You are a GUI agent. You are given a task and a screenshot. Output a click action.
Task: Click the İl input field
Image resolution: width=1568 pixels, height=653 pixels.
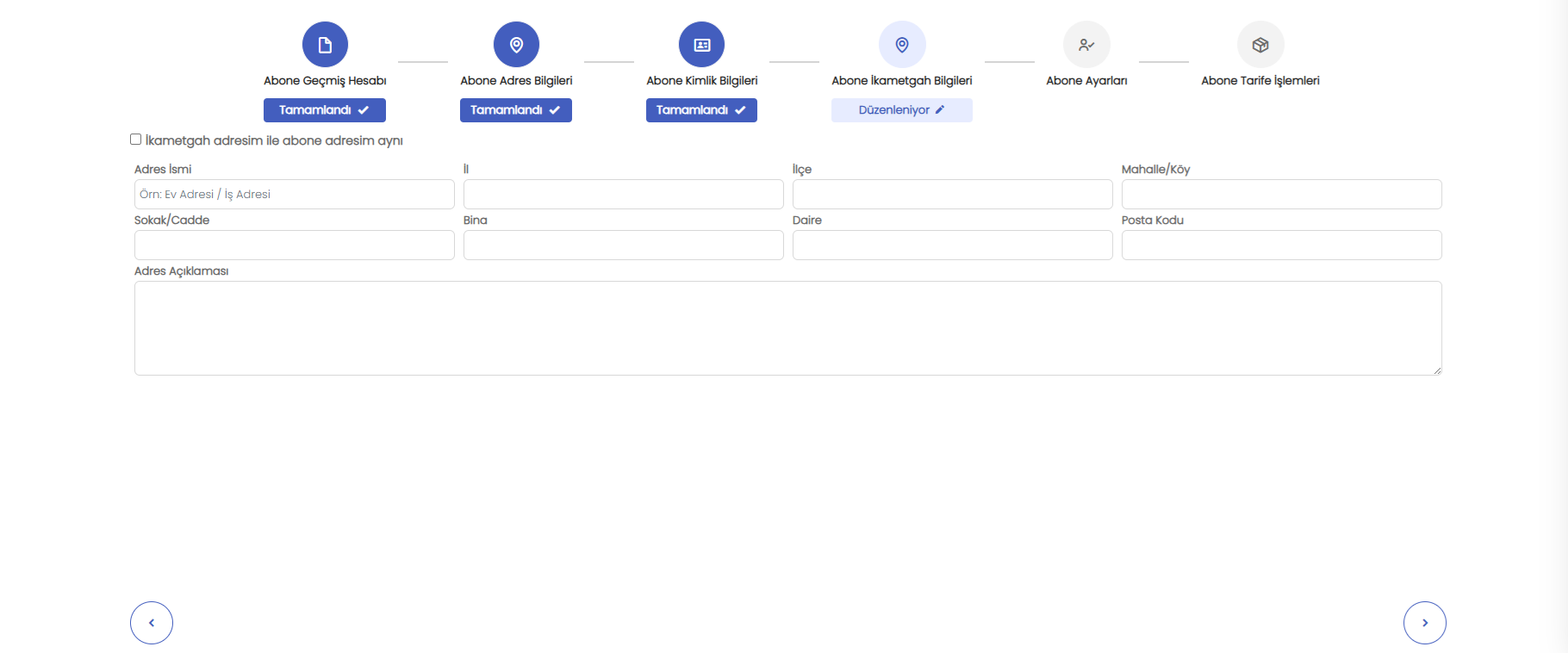tap(623, 195)
